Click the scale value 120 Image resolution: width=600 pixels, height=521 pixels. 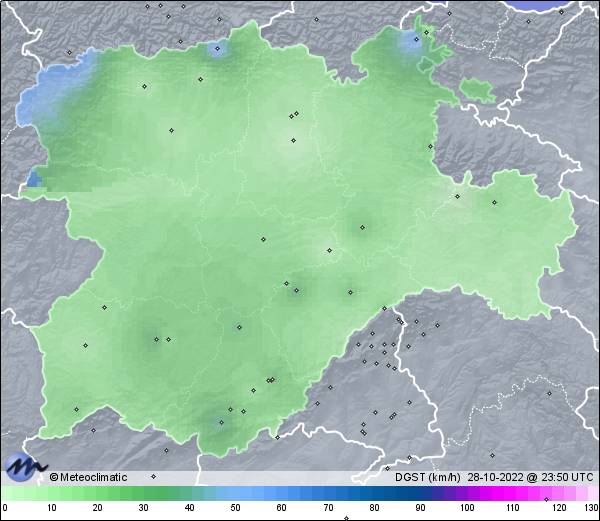(x=559, y=508)
